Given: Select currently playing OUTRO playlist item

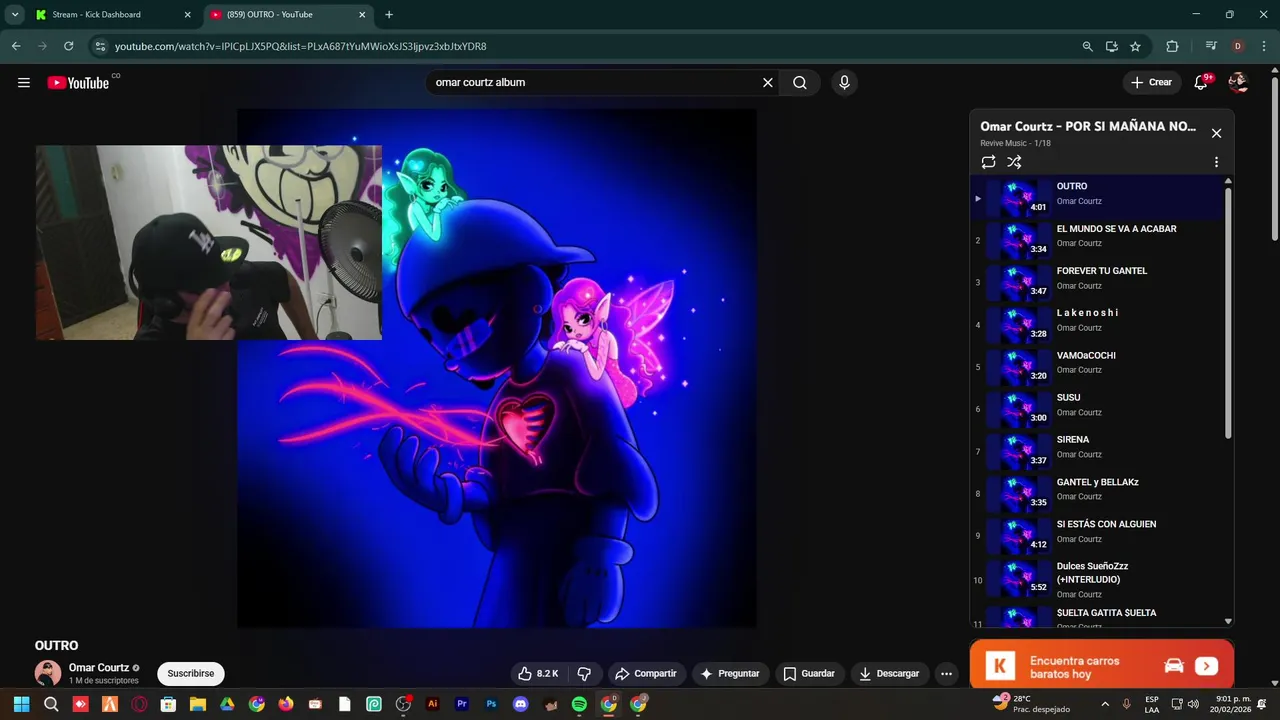Looking at the screenshot, I should (x=1097, y=197).
